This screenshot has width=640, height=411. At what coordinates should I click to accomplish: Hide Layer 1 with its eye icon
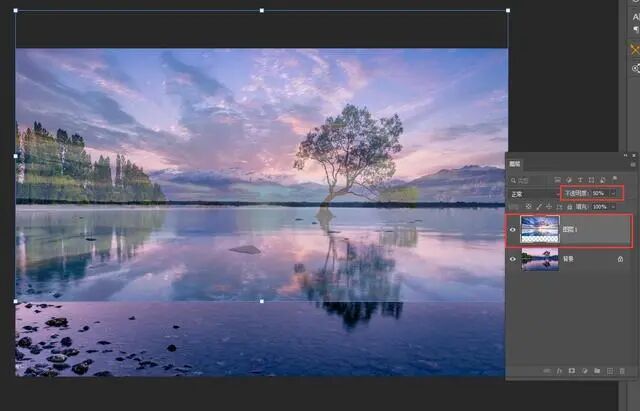tap(513, 230)
